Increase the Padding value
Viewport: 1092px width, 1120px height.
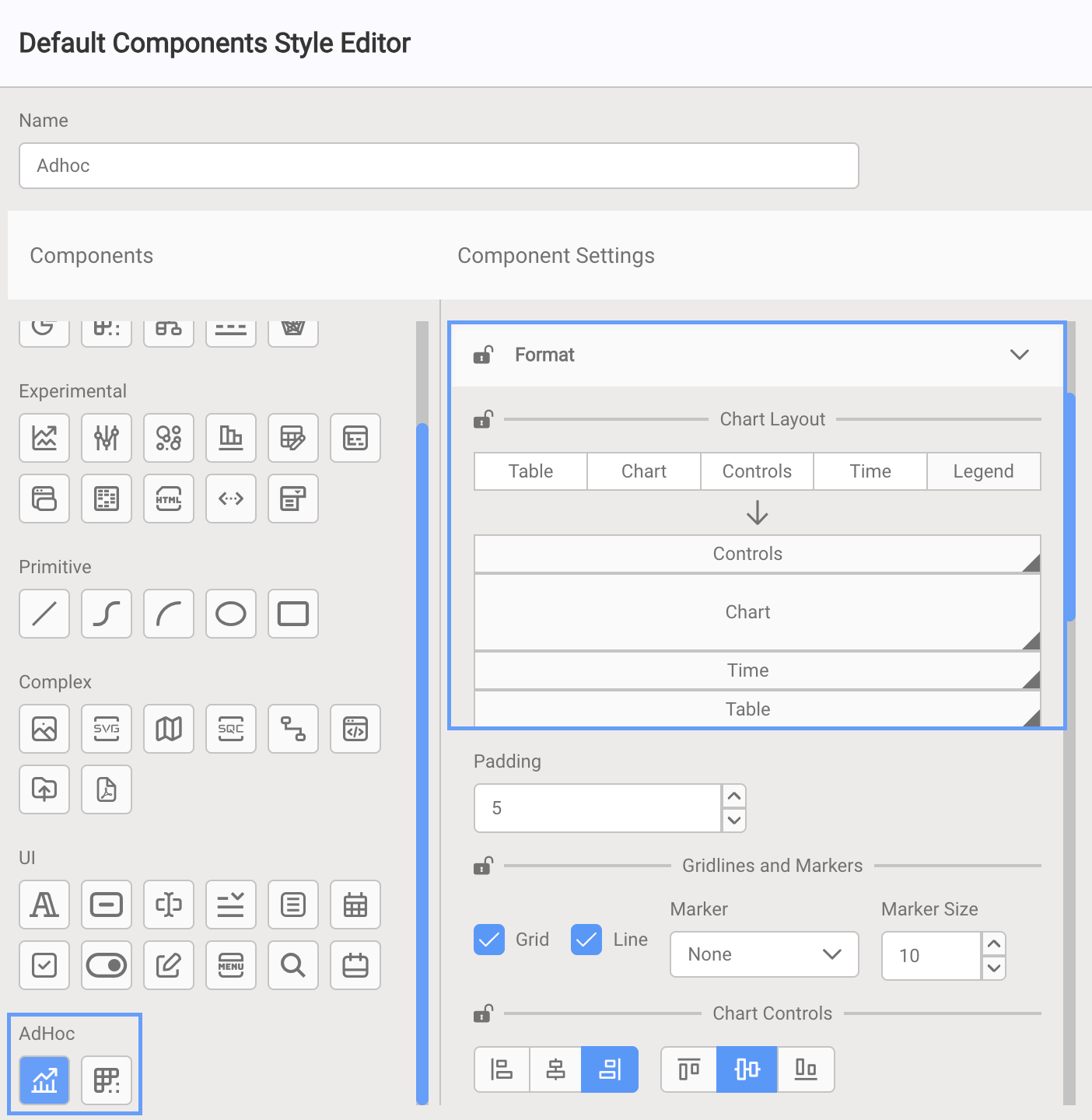pos(734,796)
